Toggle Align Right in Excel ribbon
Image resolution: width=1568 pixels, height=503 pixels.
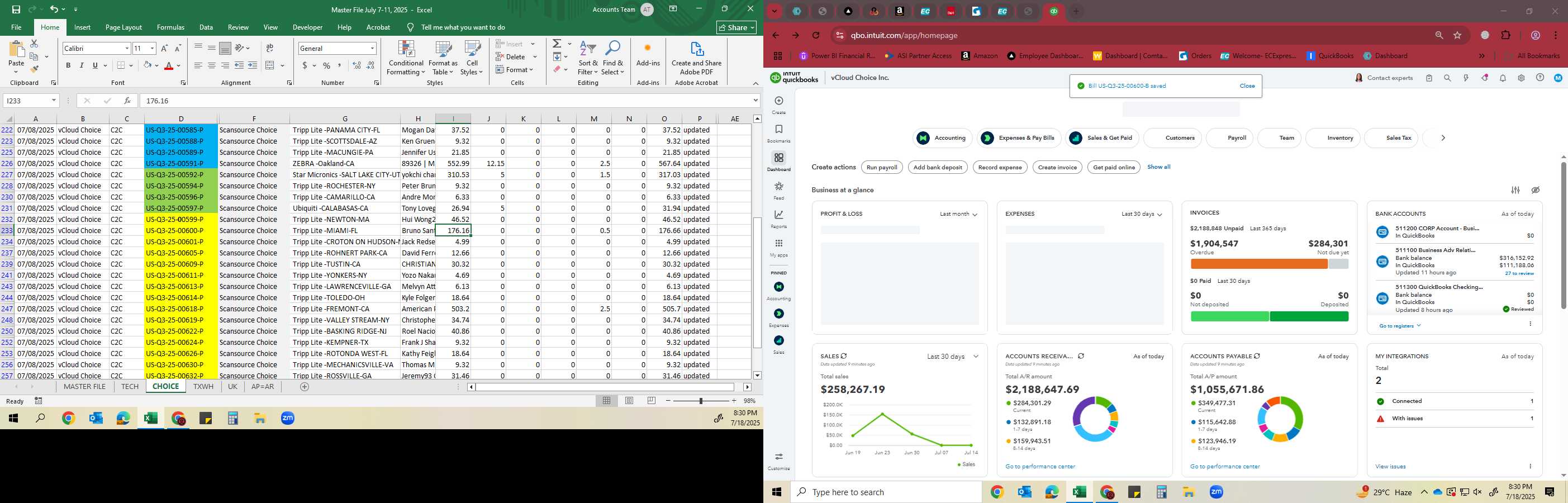[225, 65]
